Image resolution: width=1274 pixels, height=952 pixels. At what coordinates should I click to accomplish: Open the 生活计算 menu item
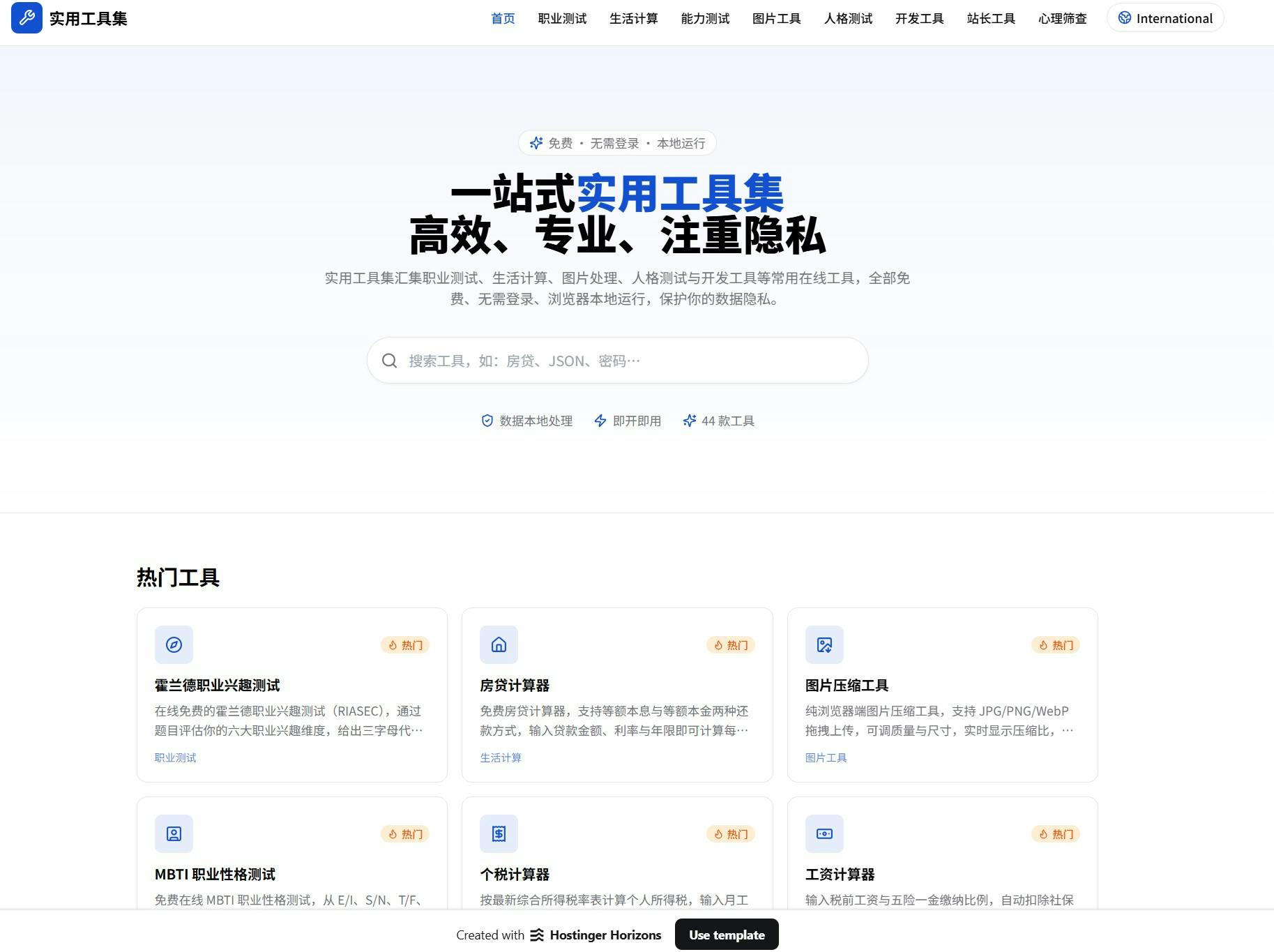click(634, 19)
